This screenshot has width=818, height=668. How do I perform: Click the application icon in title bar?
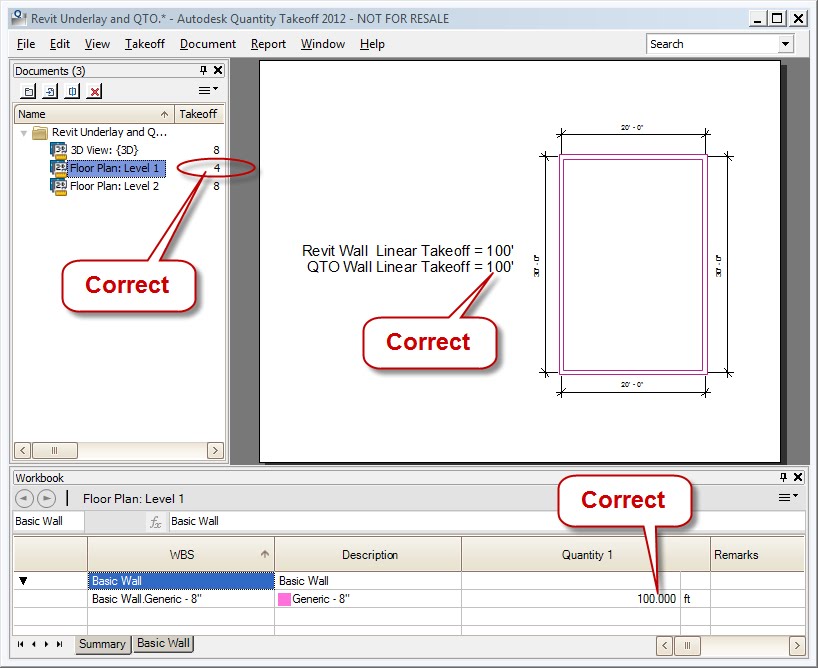(19, 18)
